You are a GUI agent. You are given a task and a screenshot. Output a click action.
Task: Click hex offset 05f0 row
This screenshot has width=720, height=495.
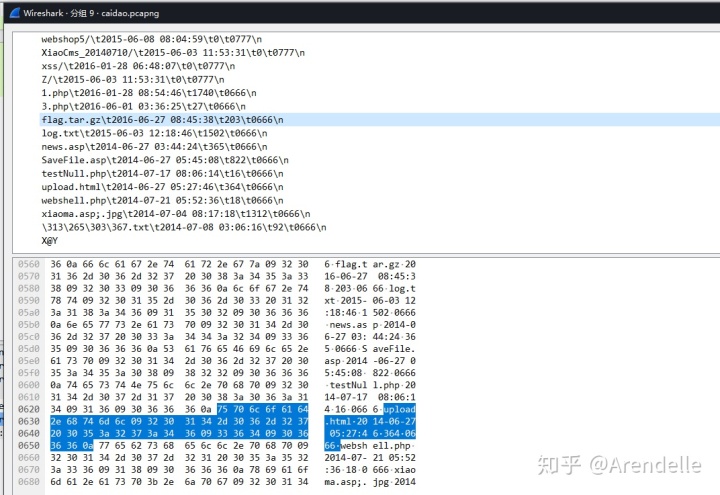click(217, 373)
